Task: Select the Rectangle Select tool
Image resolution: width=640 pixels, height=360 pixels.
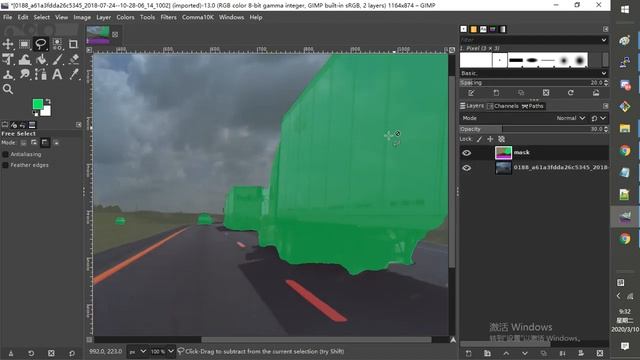Action: (24, 44)
